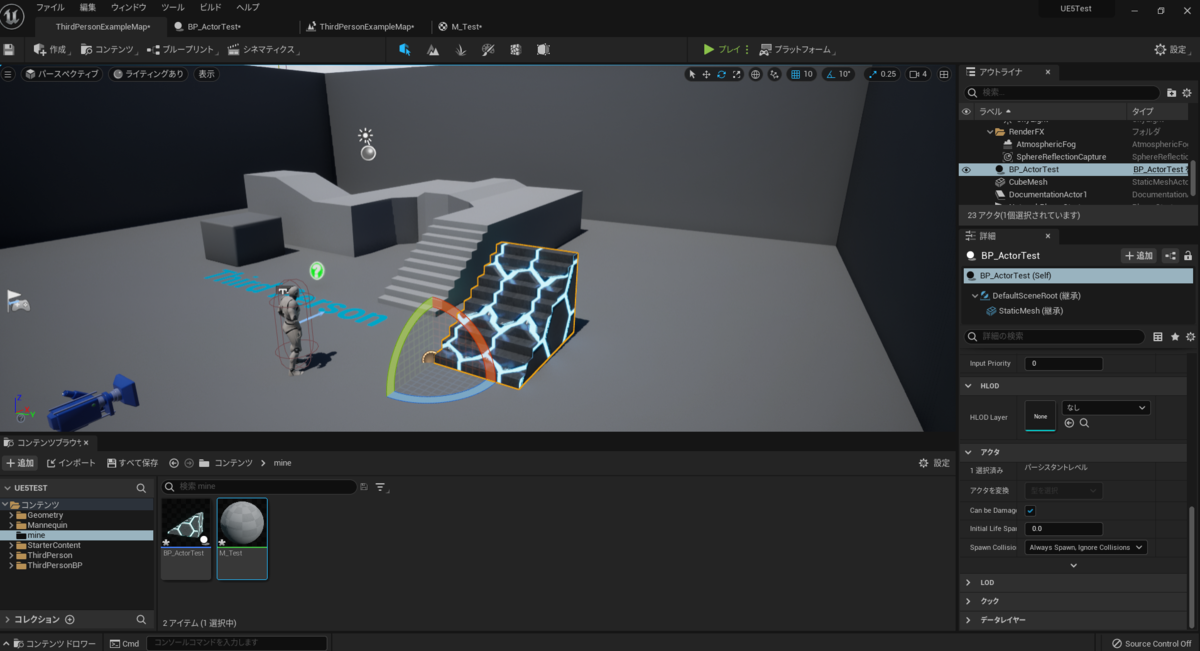
Task: Open the コンテンツドロワー in the status bar
Action: point(52,643)
